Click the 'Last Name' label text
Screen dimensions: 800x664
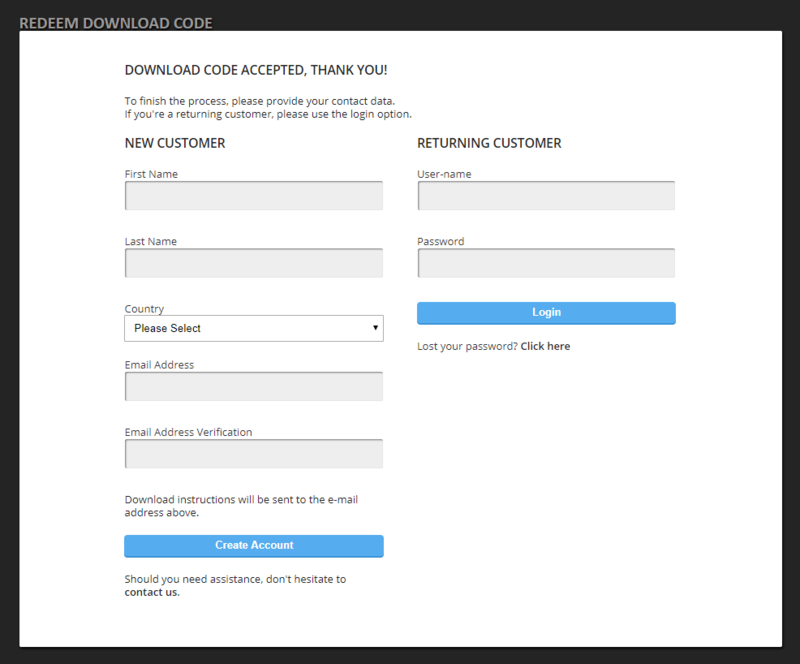(x=150, y=241)
